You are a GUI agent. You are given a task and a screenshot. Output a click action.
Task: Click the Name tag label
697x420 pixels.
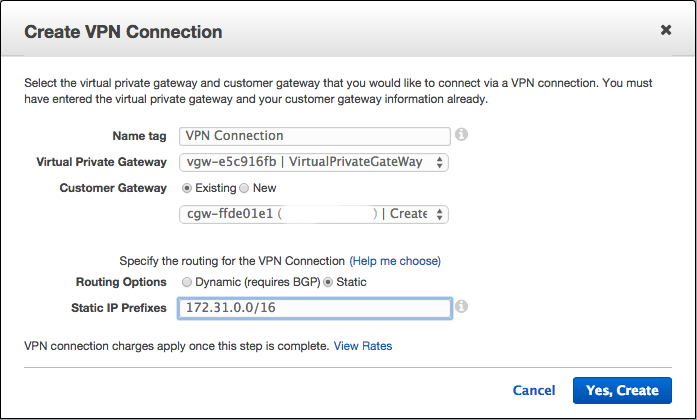139,136
